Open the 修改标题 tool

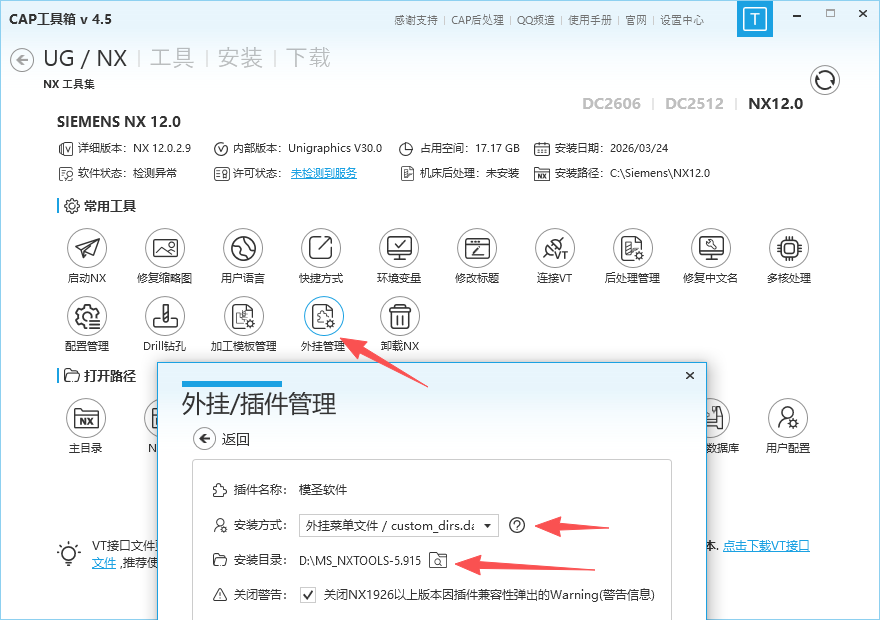pos(477,248)
